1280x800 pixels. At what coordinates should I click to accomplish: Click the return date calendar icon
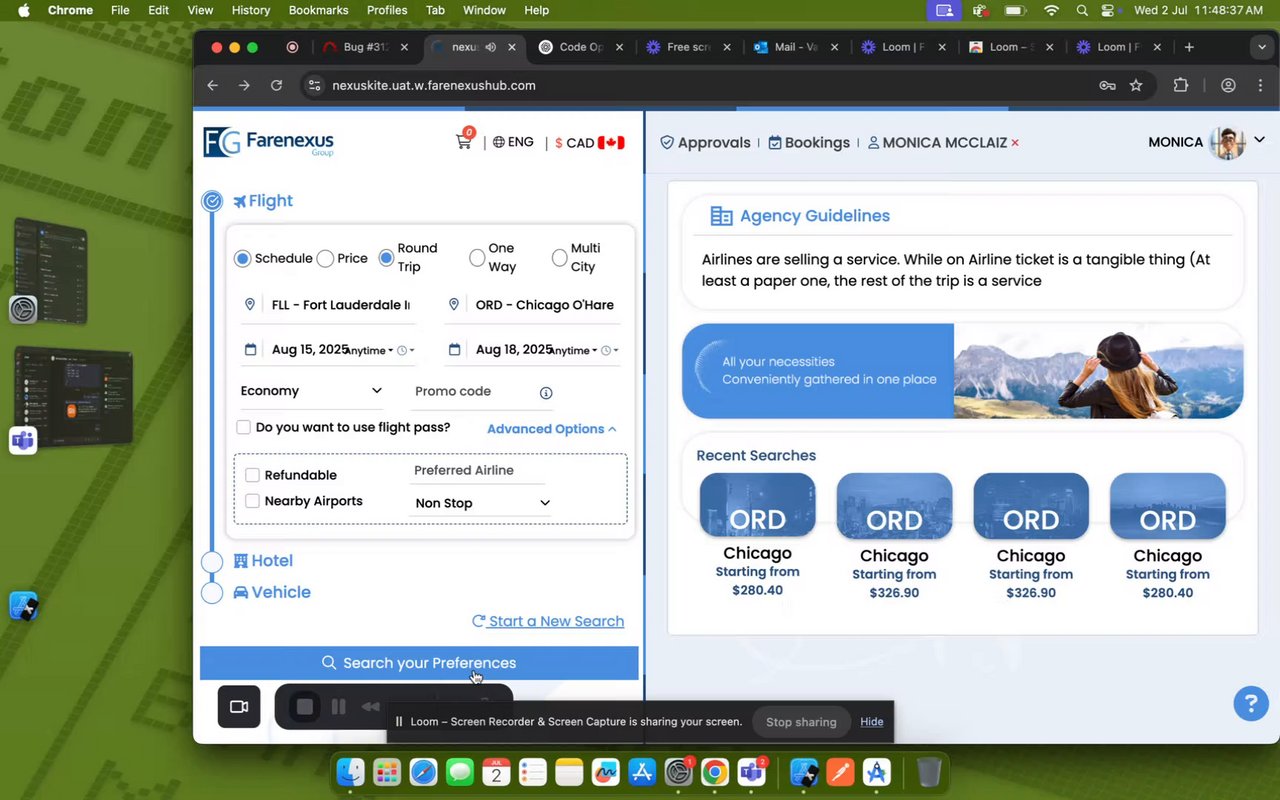pos(454,349)
